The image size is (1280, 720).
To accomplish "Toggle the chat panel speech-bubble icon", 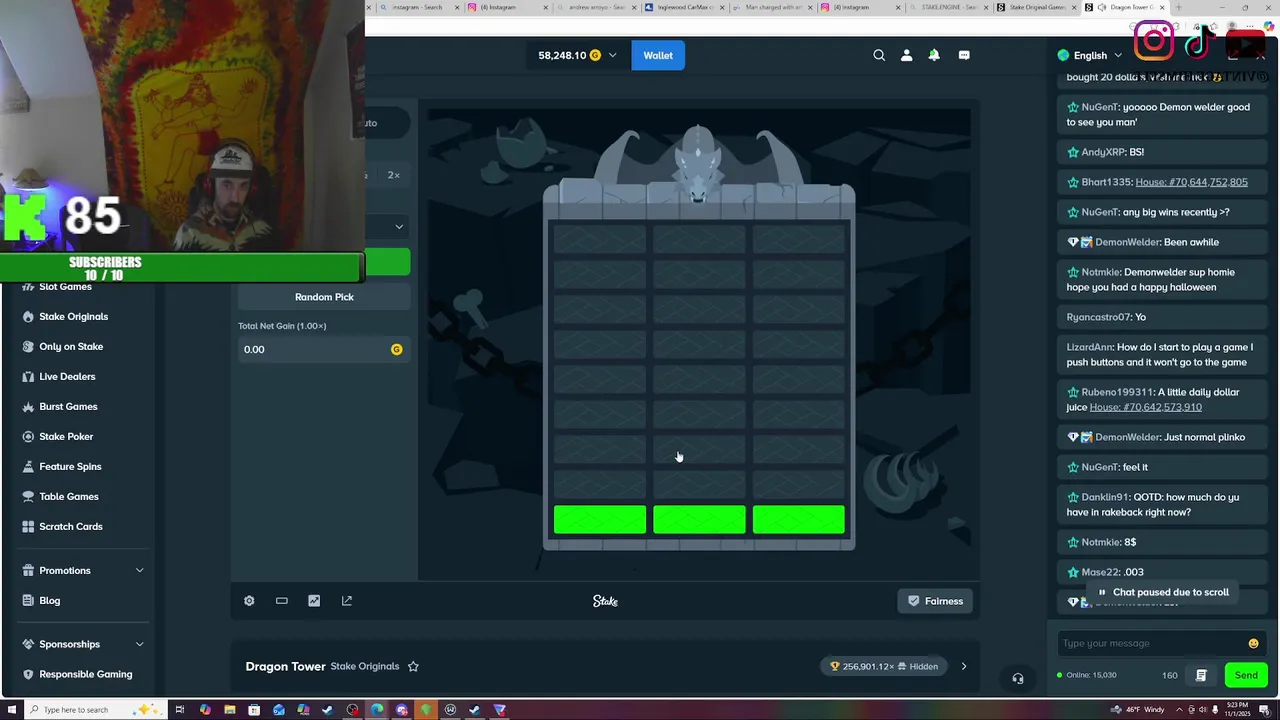I will pyautogui.click(x=964, y=55).
